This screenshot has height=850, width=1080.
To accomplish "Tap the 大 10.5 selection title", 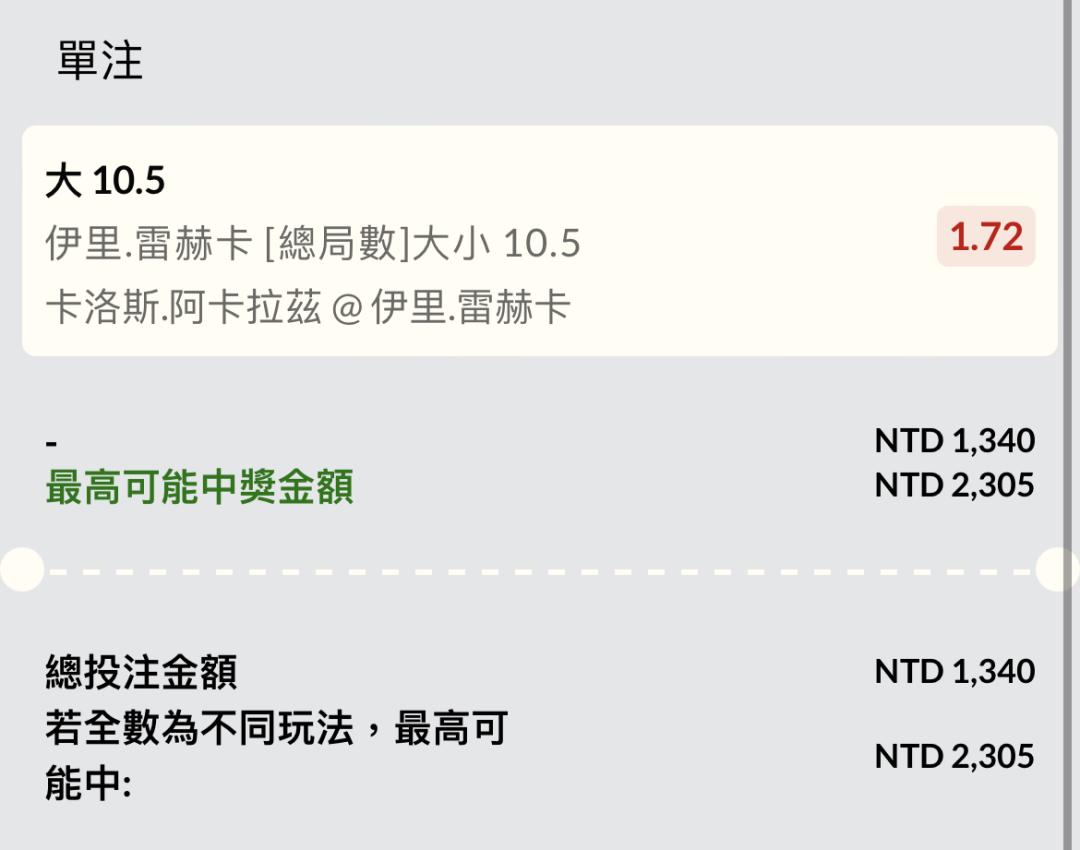I will tap(105, 181).
